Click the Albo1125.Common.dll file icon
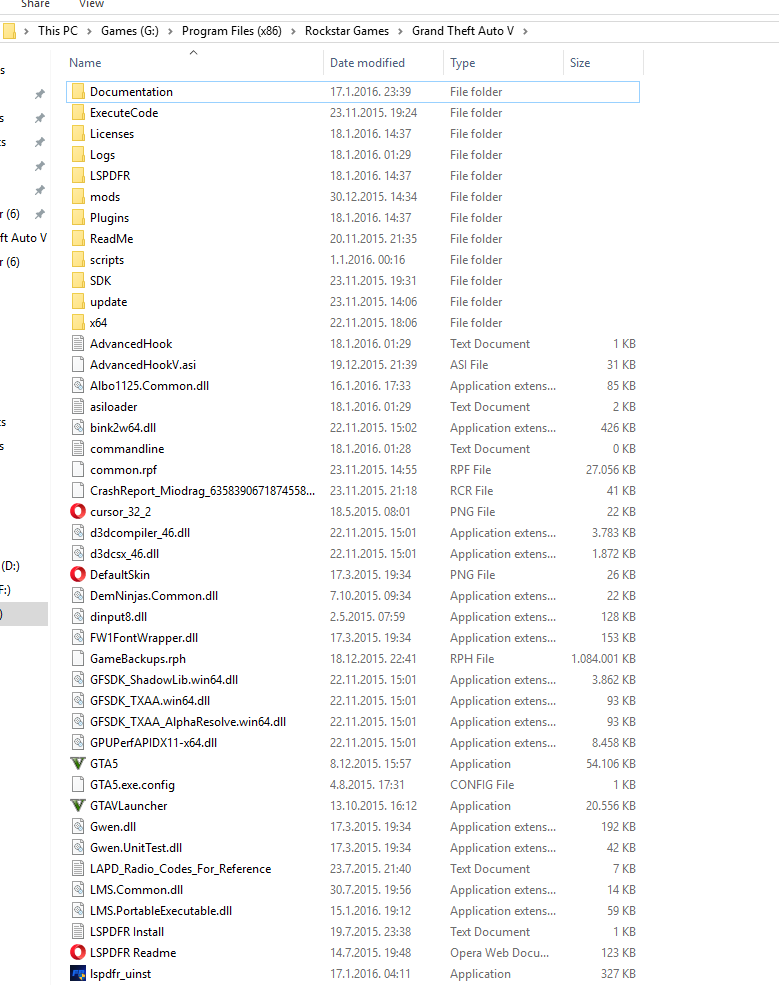779x1006 pixels. [78, 386]
